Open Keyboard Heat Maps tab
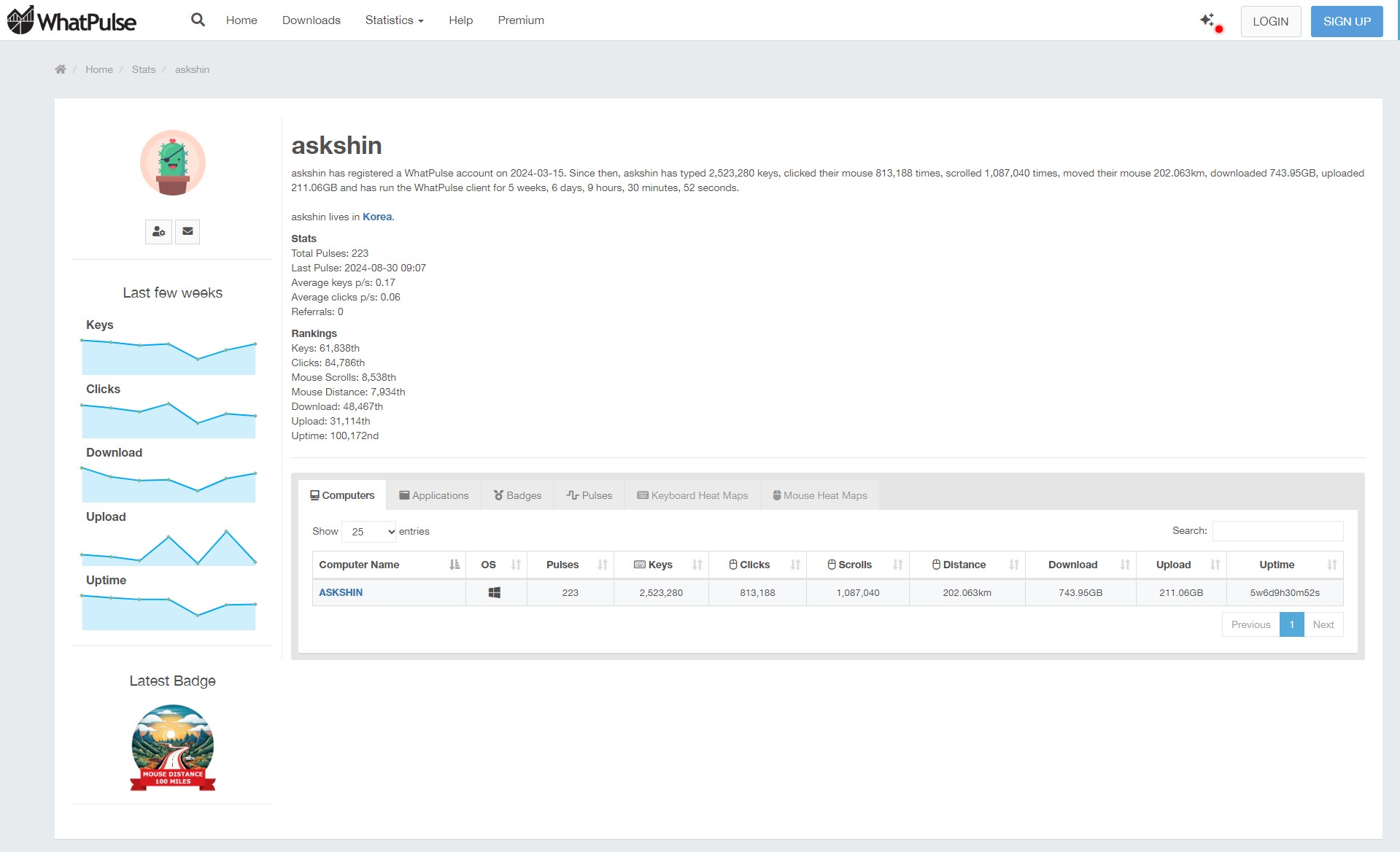 coord(693,495)
